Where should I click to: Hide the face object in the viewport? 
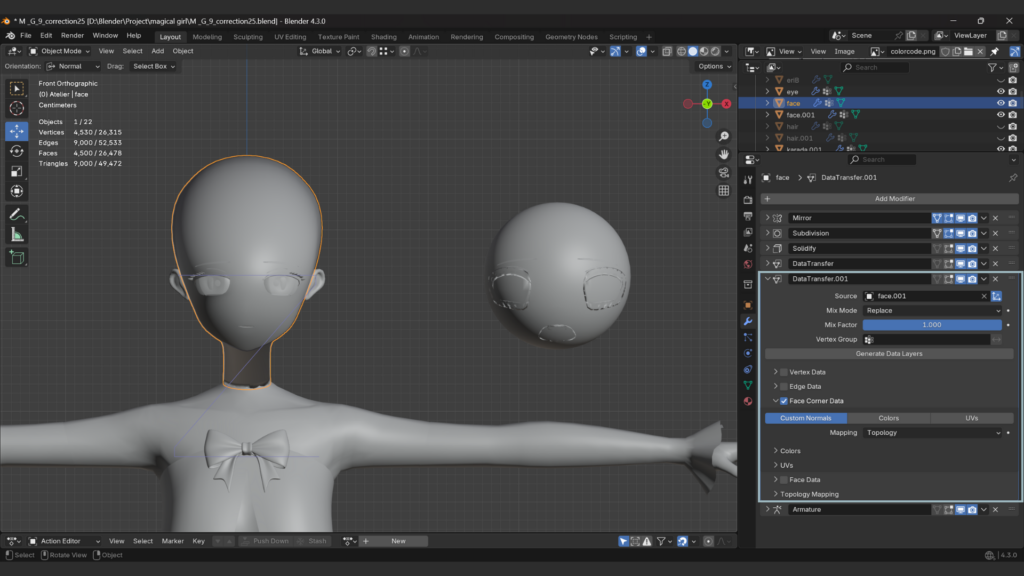(1000, 103)
